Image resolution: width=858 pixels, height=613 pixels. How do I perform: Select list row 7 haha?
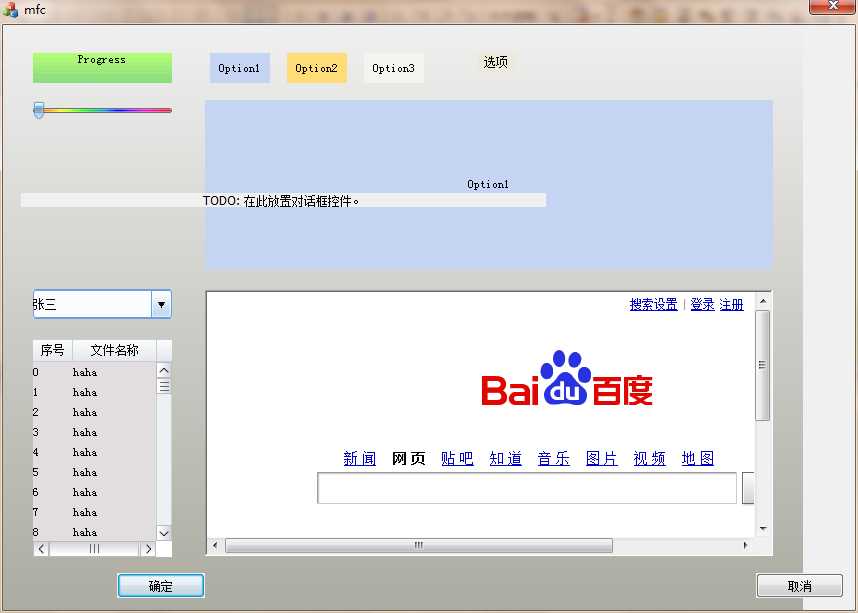pyautogui.click(x=94, y=512)
